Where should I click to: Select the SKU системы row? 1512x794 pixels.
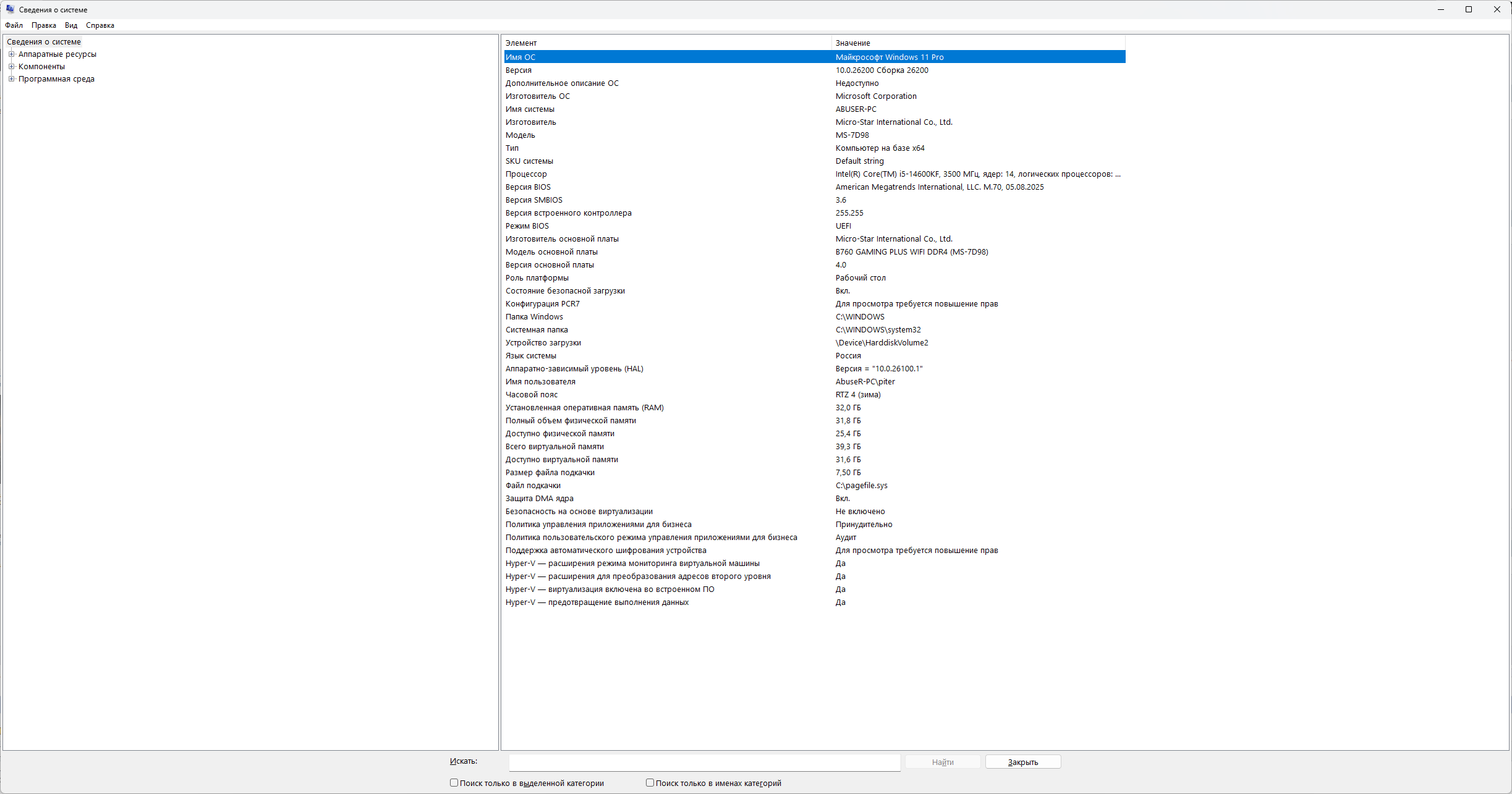click(815, 161)
